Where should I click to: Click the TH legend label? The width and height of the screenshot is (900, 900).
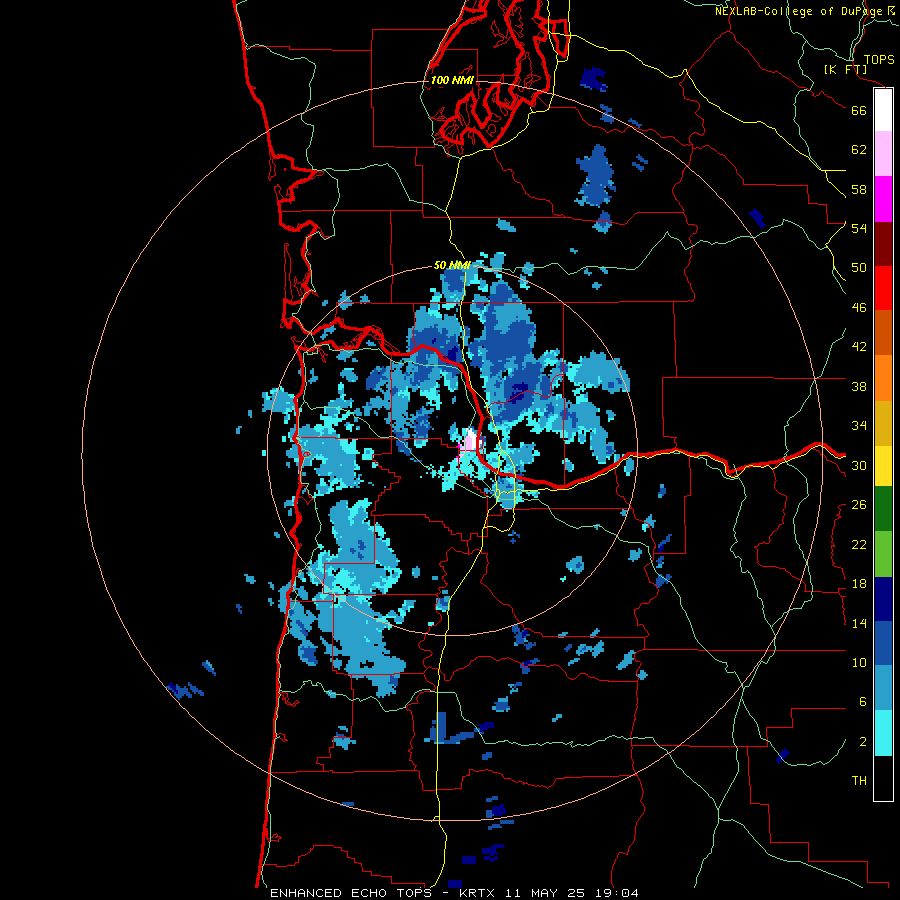[859, 781]
